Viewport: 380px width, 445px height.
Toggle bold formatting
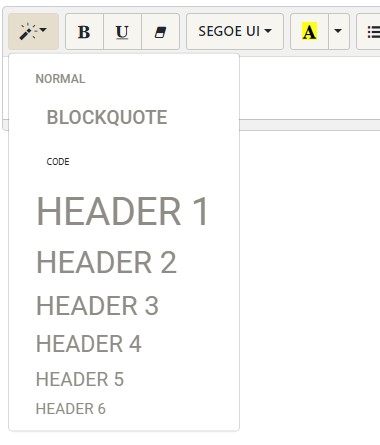[84, 32]
